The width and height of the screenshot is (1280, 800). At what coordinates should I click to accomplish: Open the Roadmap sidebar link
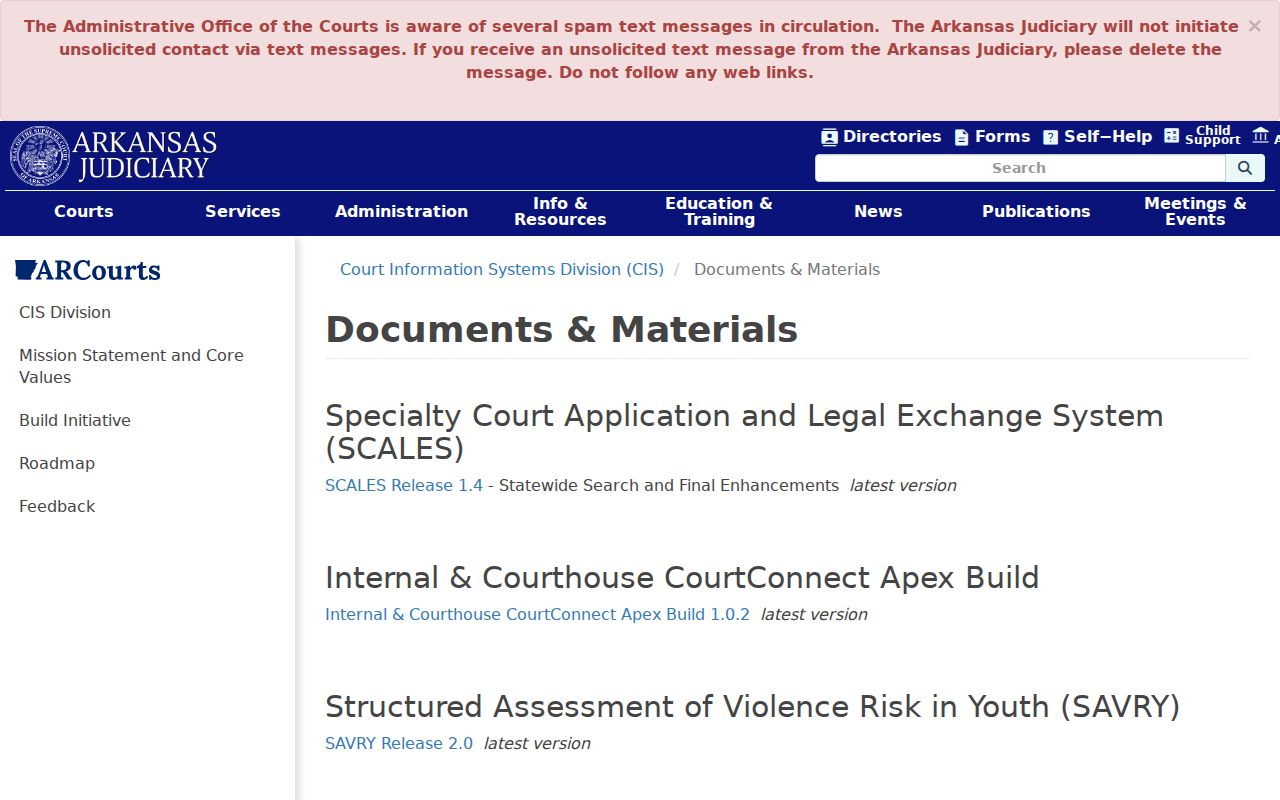click(57, 463)
